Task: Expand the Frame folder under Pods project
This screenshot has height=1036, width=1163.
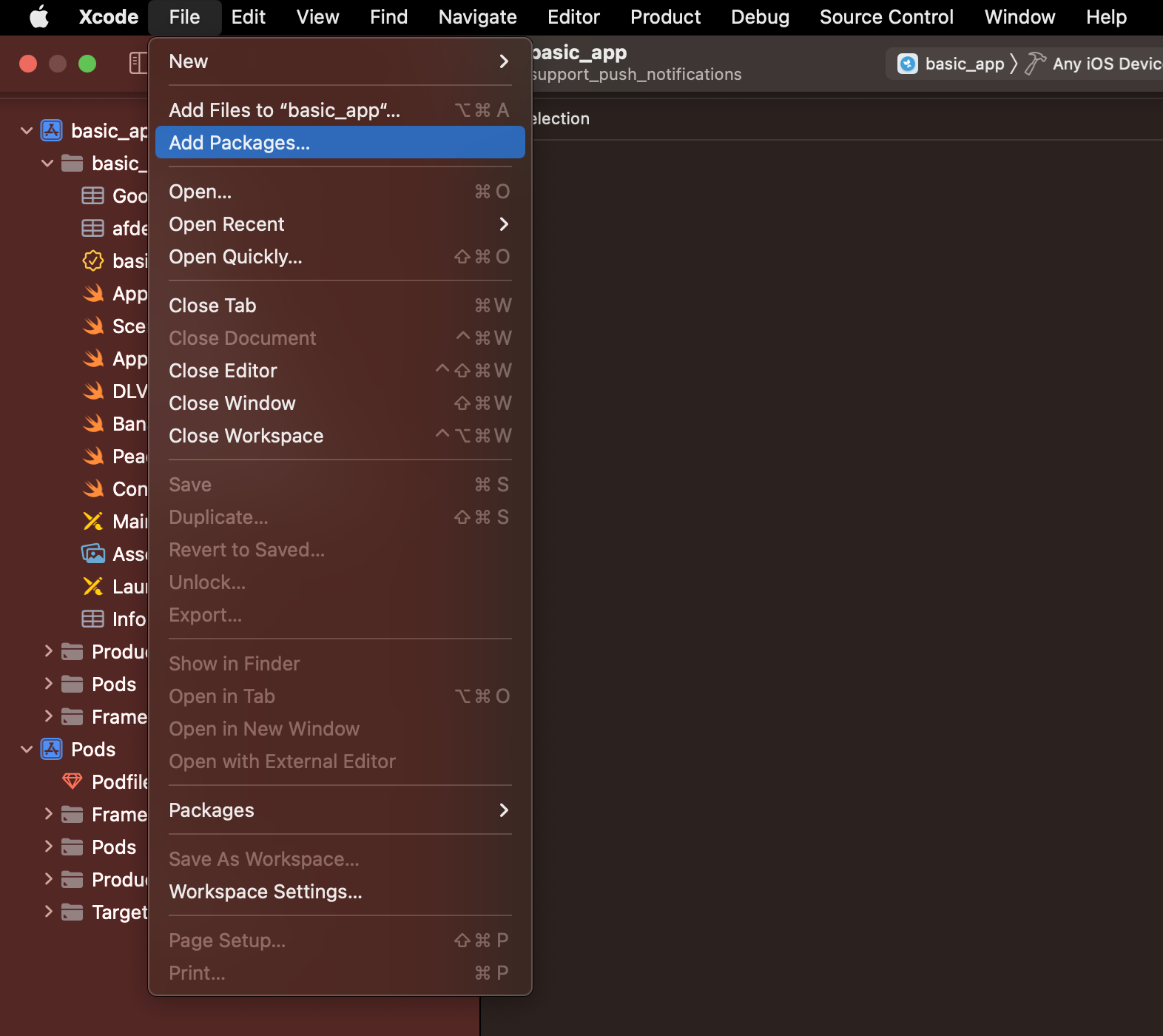Action: coord(48,814)
